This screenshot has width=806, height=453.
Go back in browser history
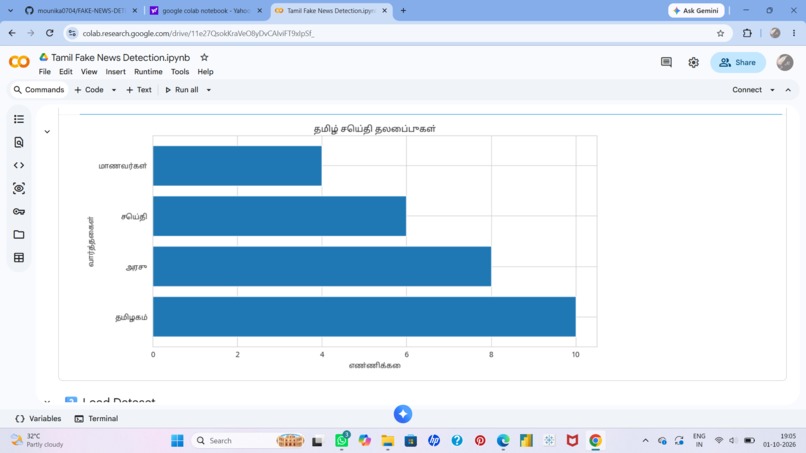pyautogui.click(x=12, y=33)
